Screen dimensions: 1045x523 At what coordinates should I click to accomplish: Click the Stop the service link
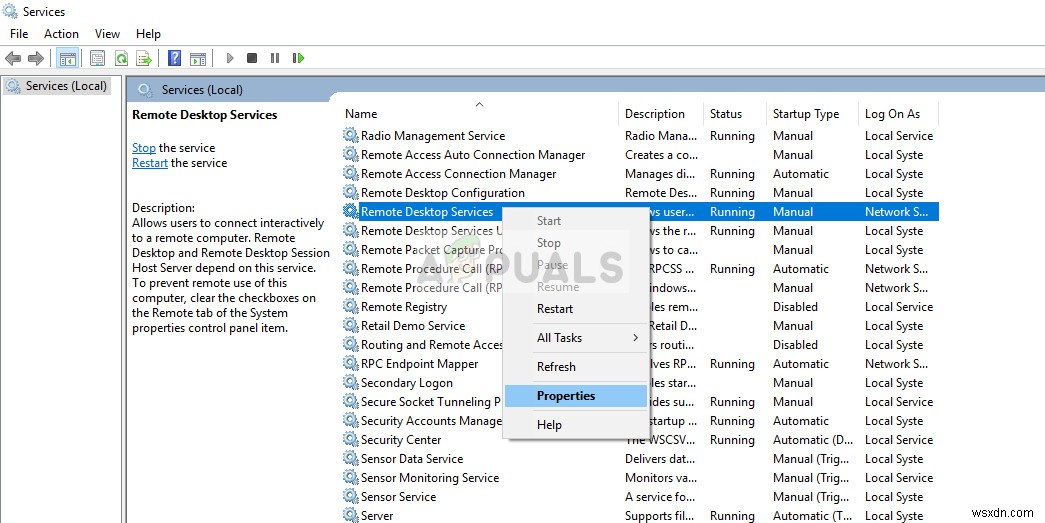[144, 148]
